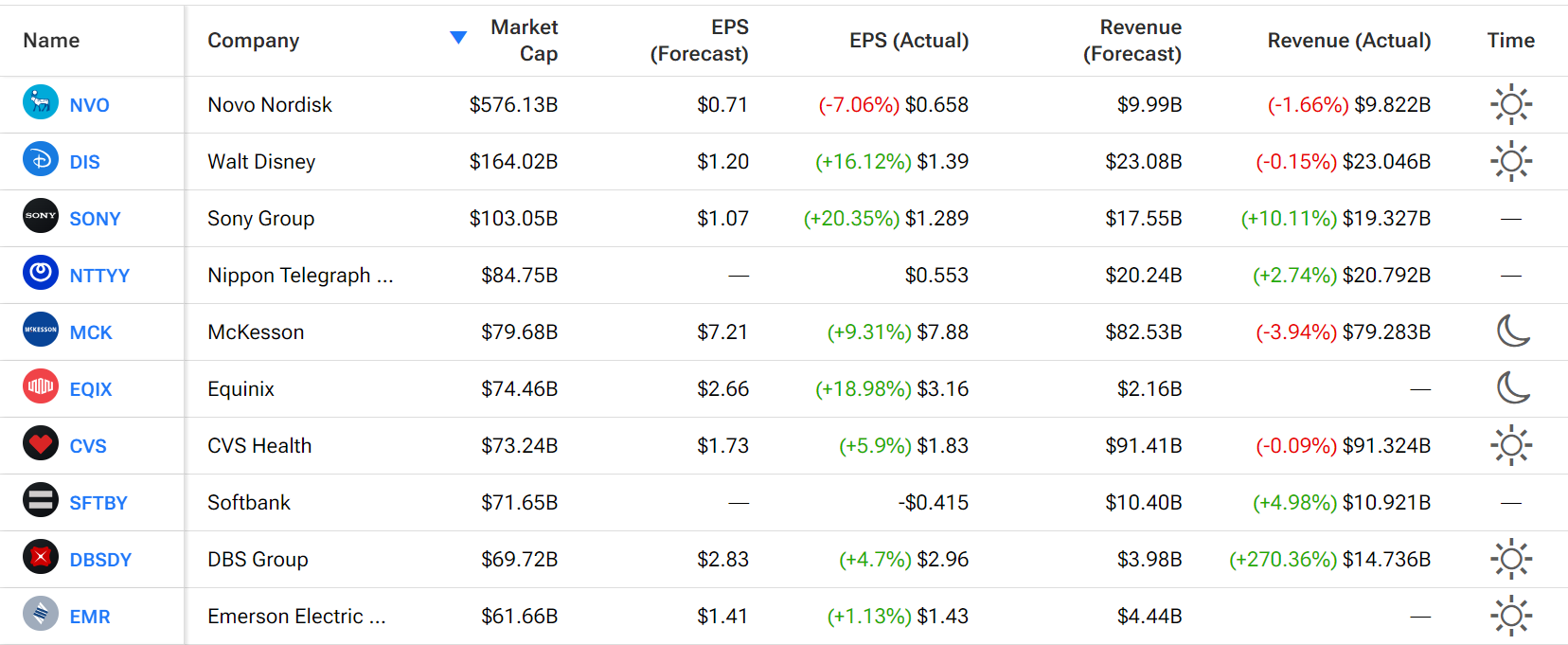The width and height of the screenshot is (1568, 645).
Task: Click the CVS heart logo icon
Action: pos(41,442)
